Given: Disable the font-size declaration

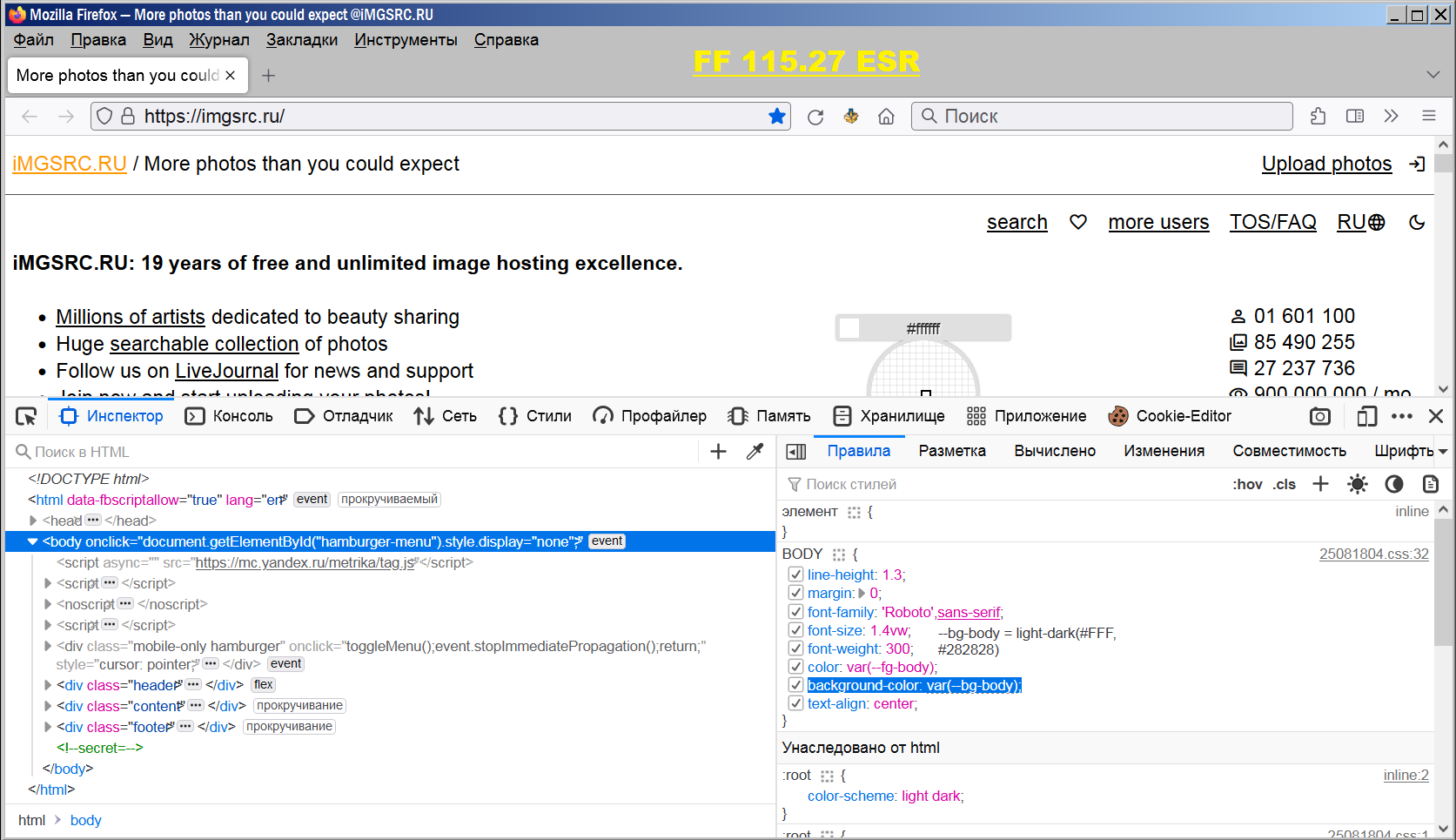Looking at the screenshot, I should pos(795,630).
